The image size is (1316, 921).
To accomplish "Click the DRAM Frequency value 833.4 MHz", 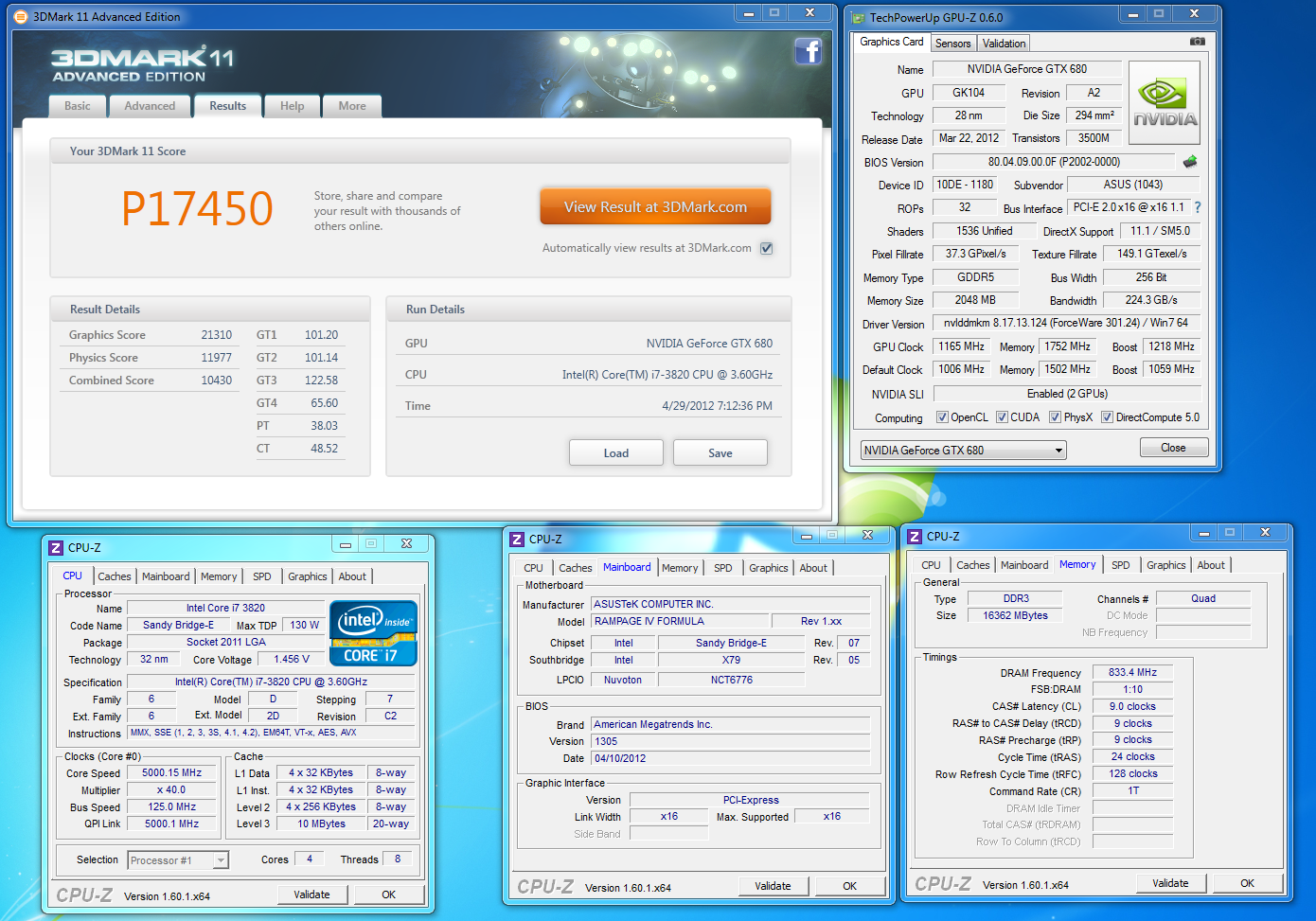I will (x=1133, y=672).
